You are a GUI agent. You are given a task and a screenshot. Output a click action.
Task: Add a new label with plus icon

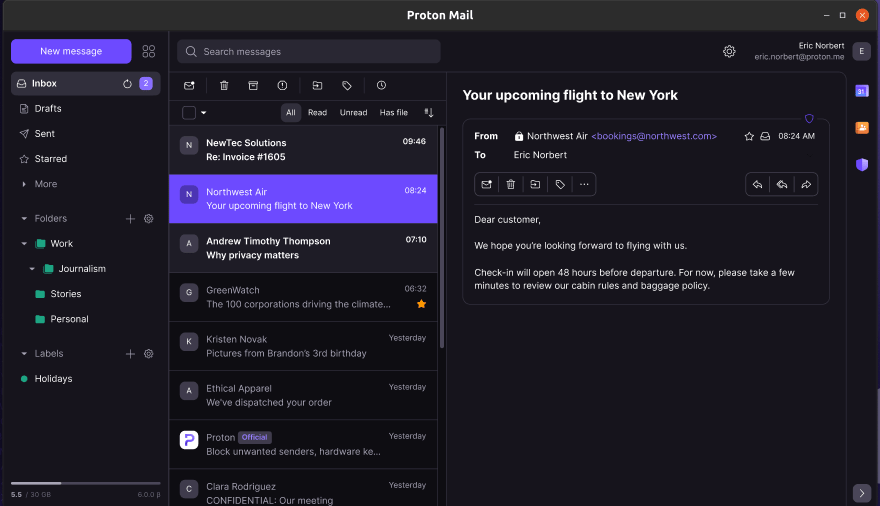130,354
